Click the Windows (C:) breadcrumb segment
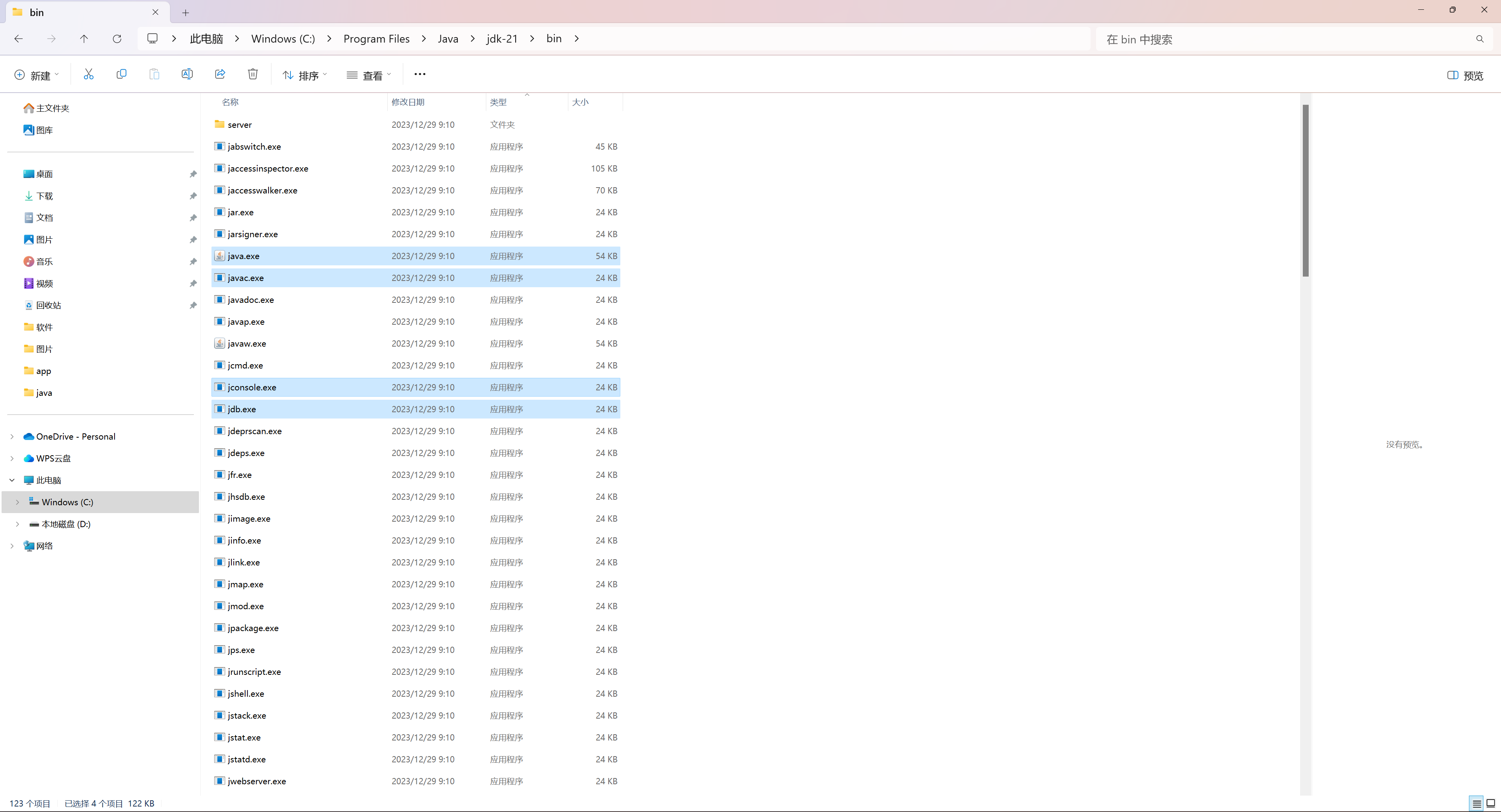The image size is (1501, 812). (283, 38)
